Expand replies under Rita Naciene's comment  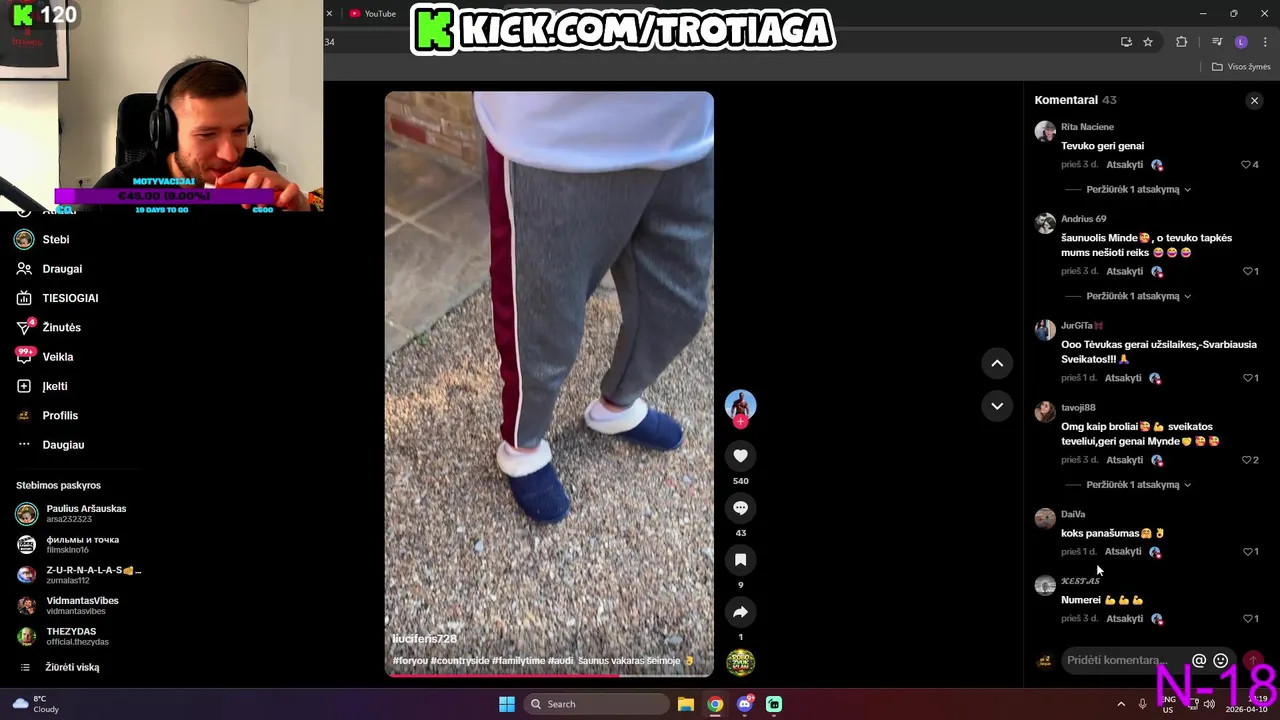pos(1138,190)
